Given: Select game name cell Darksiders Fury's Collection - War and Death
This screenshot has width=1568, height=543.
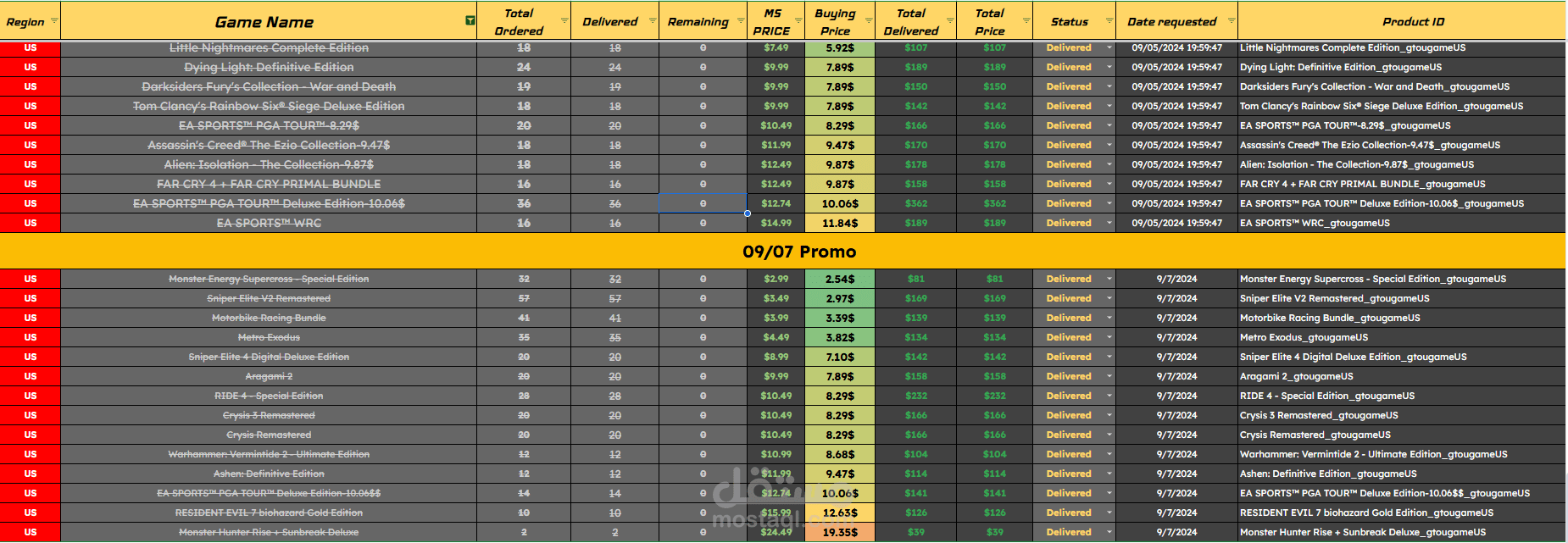Looking at the screenshot, I should pos(269,86).
